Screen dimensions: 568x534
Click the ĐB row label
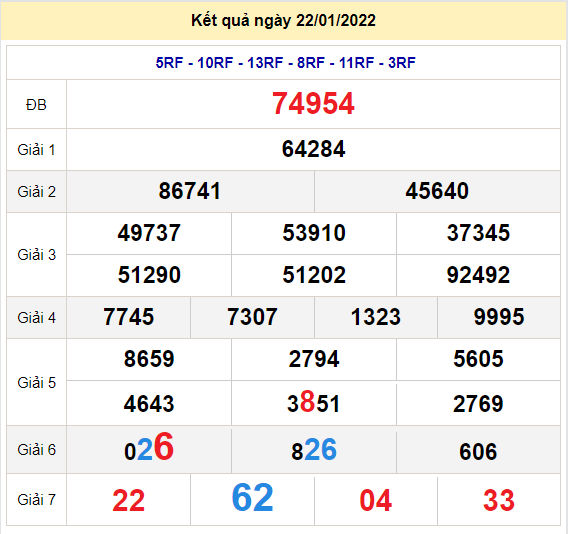click(36, 105)
